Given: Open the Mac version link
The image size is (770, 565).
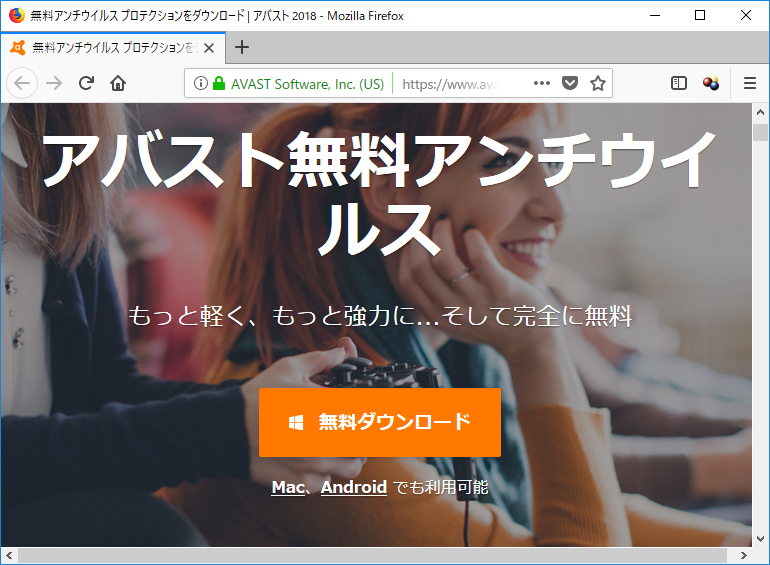Looking at the screenshot, I should 288,487.
